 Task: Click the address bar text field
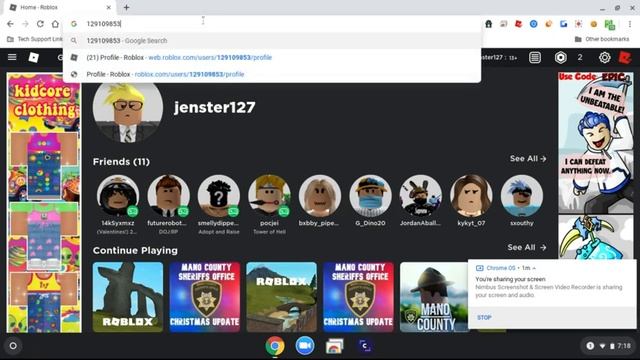pos(272,24)
